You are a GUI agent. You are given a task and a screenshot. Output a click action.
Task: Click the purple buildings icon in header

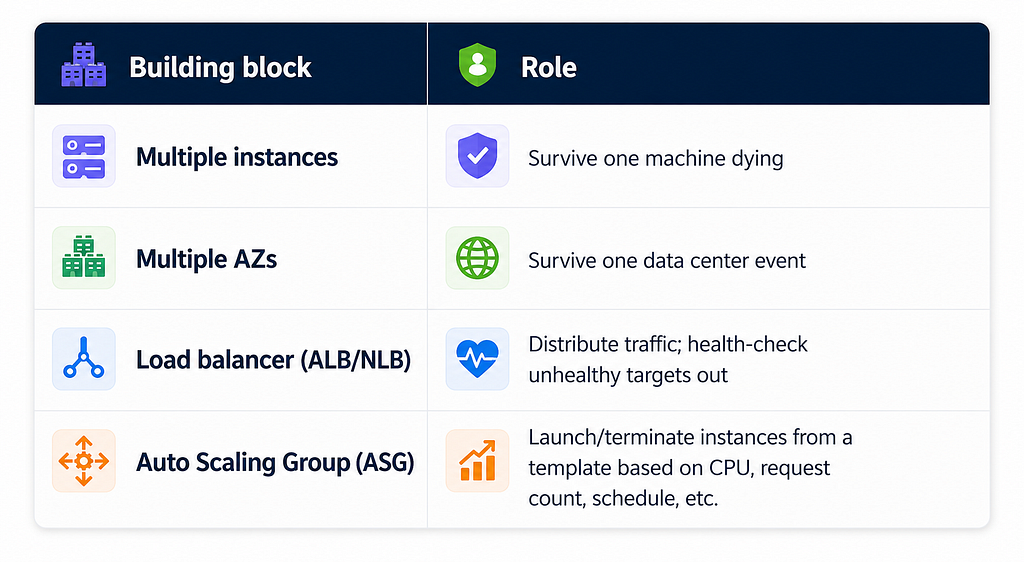pyautogui.click(x=84, y=65)
